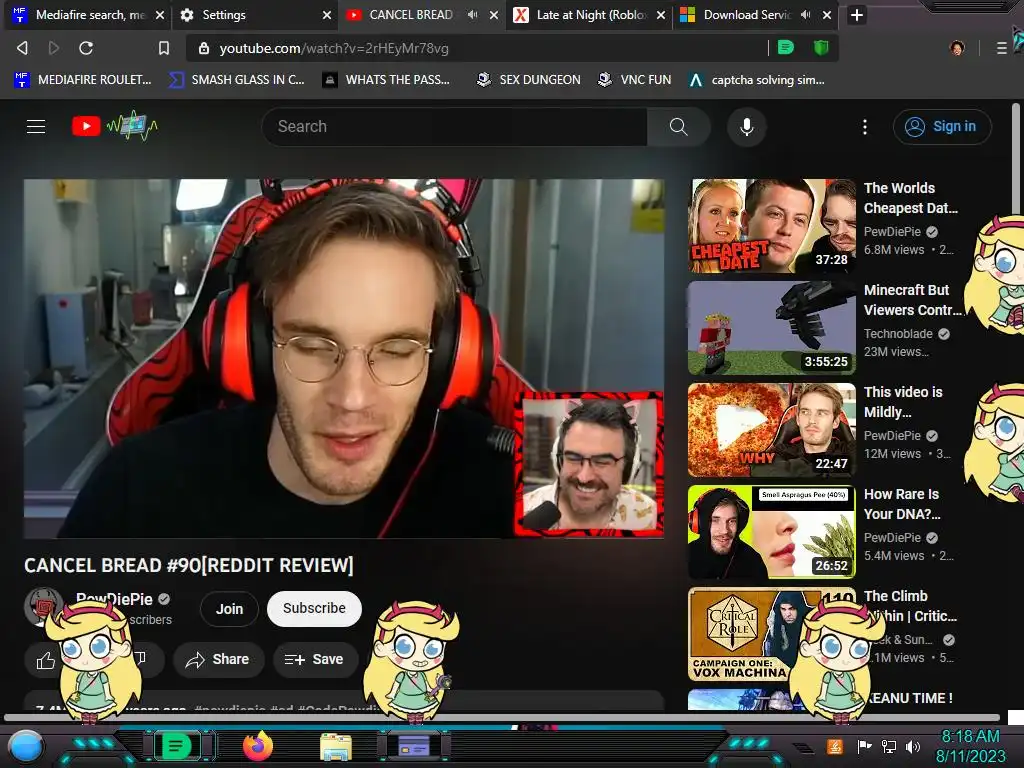Viewport: 1024px width, 768px height.
Task: Open green chat app on taskbar
Action: [176, 746]
